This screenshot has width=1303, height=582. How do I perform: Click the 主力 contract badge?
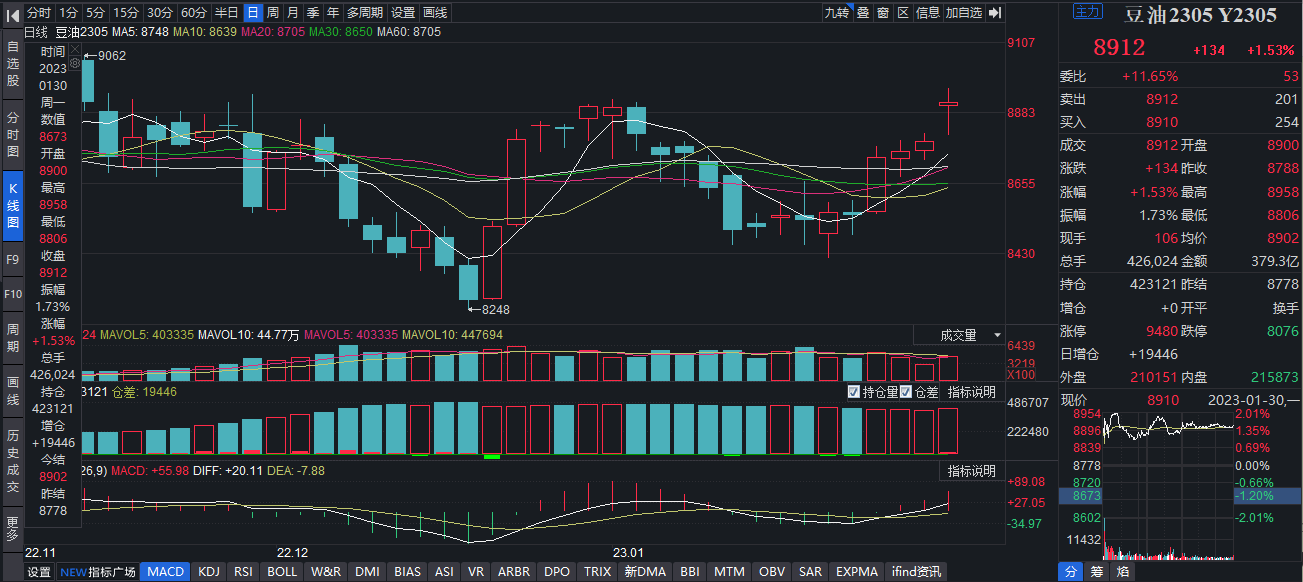(1087, 13)
